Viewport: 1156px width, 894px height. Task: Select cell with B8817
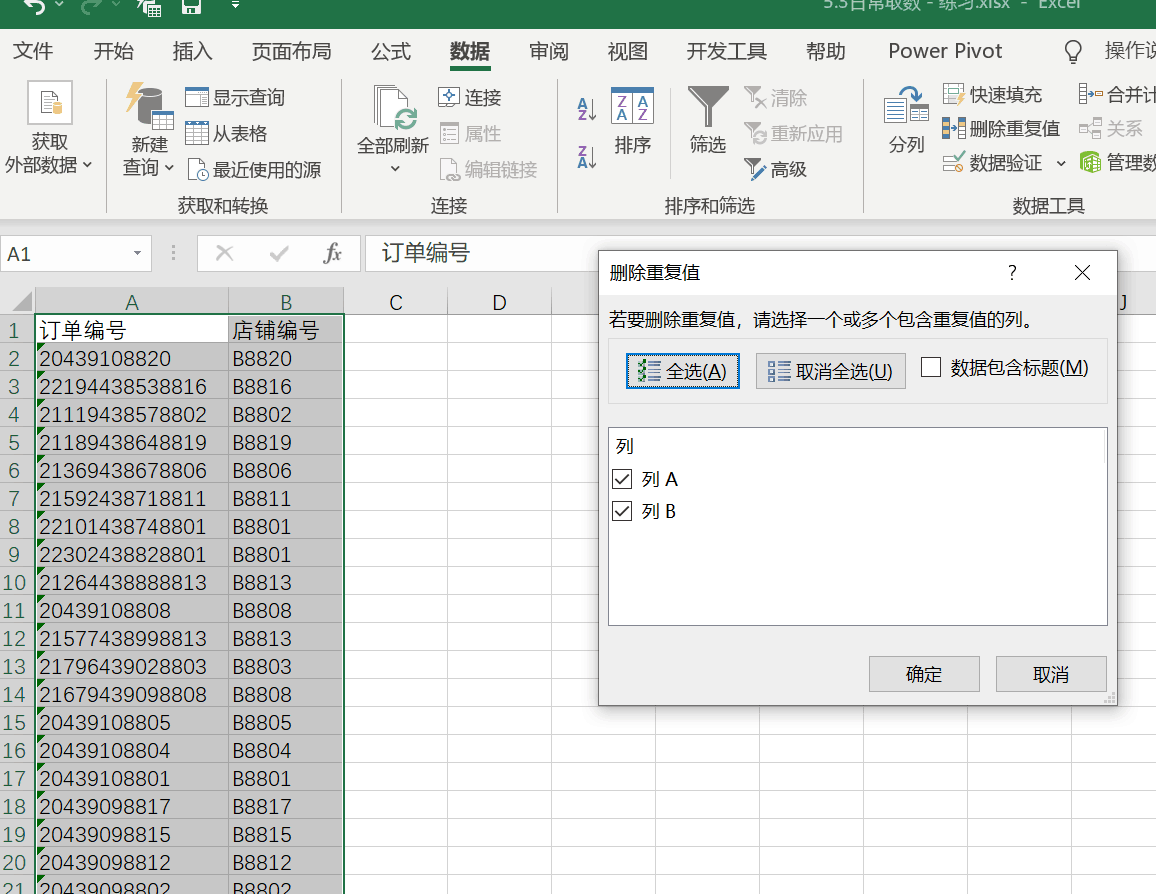pyautogui.click(x=285, y=806)
